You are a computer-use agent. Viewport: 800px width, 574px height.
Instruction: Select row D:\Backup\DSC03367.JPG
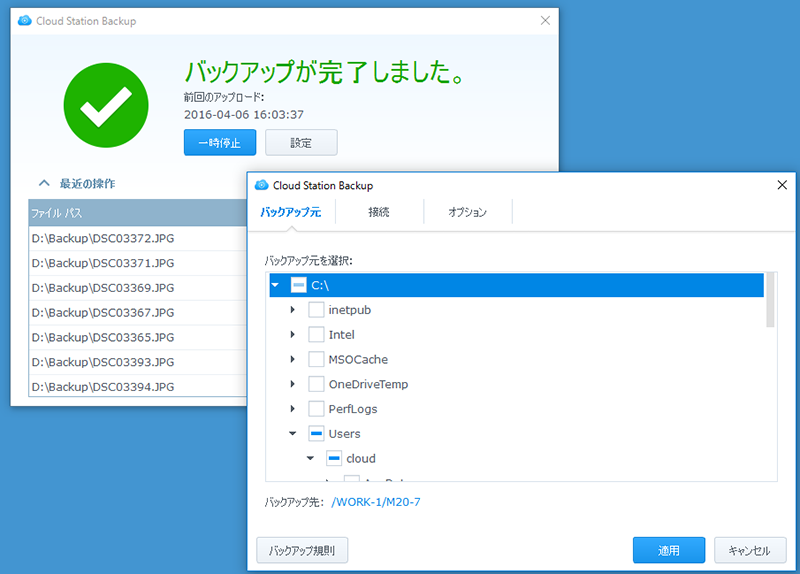[x=138, y=312]
